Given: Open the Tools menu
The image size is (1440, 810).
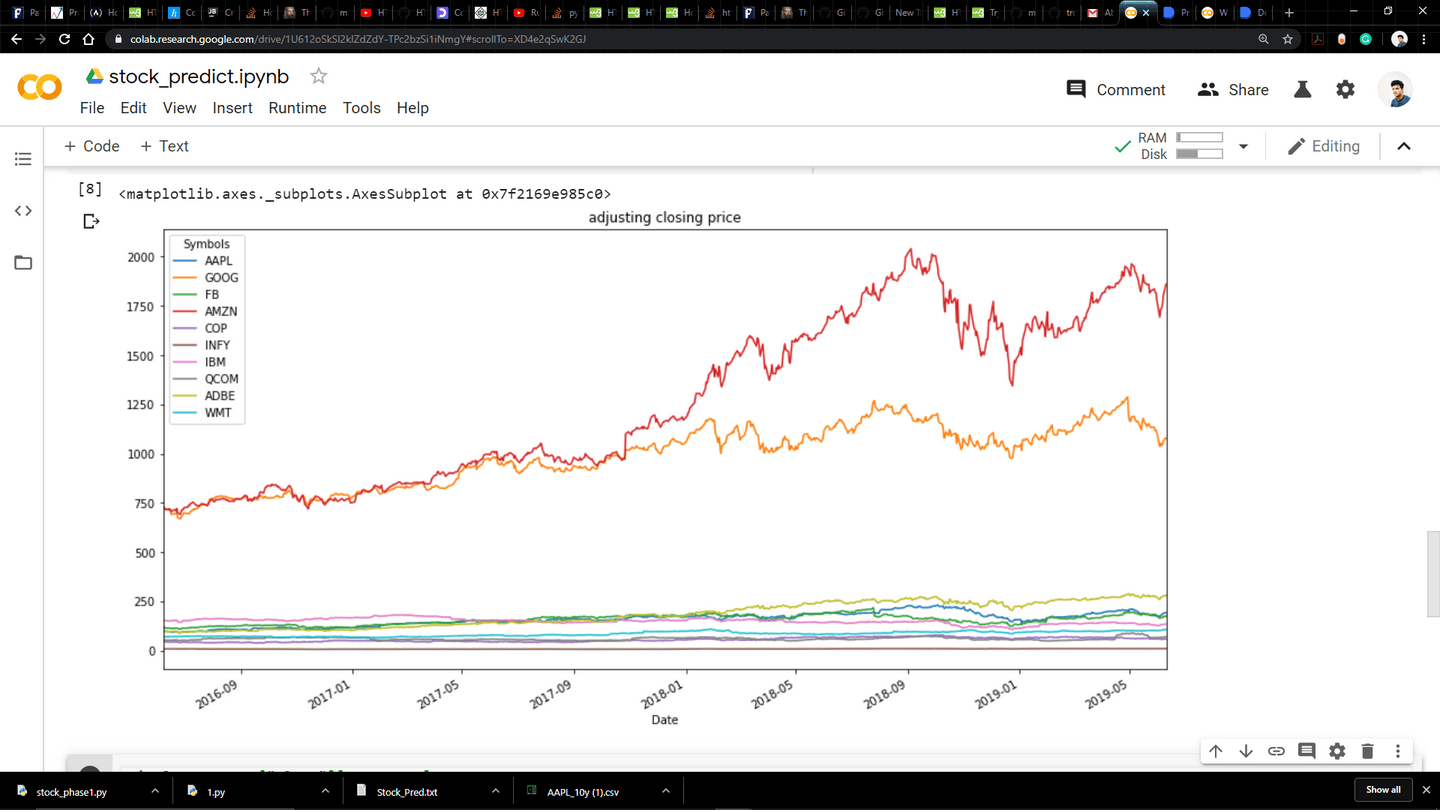Looking at the screenshot, I should pyautogui.click(x=361, y=108).
